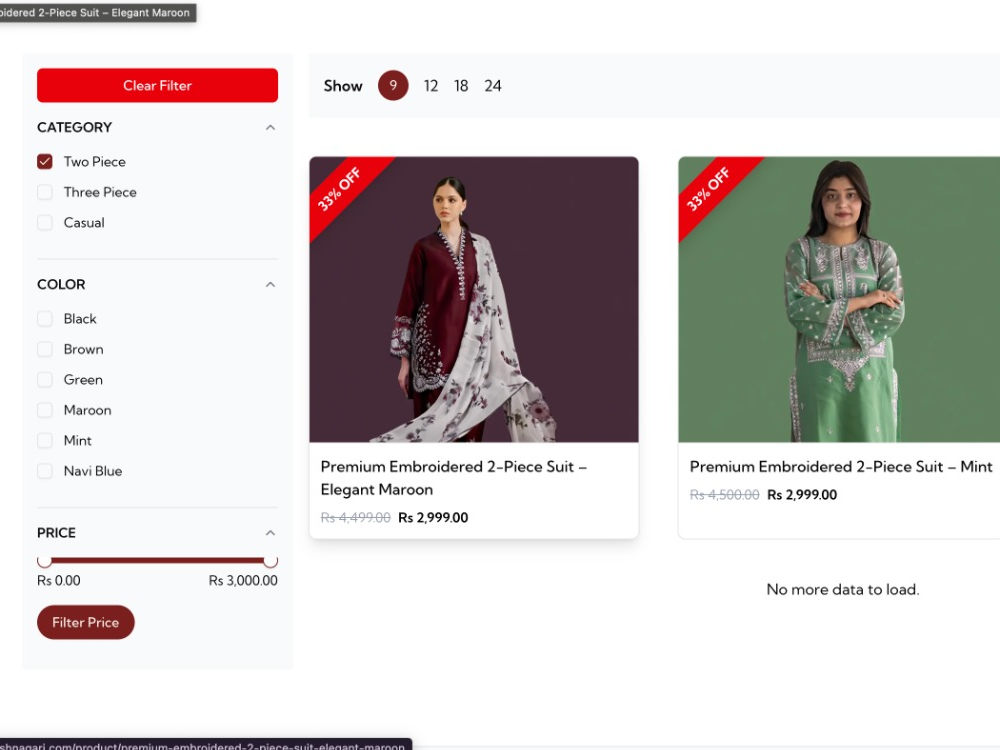Click the Rs 0.00 minimum price value
Viewport: 1000px width, 750px height.
pos(59,581)
